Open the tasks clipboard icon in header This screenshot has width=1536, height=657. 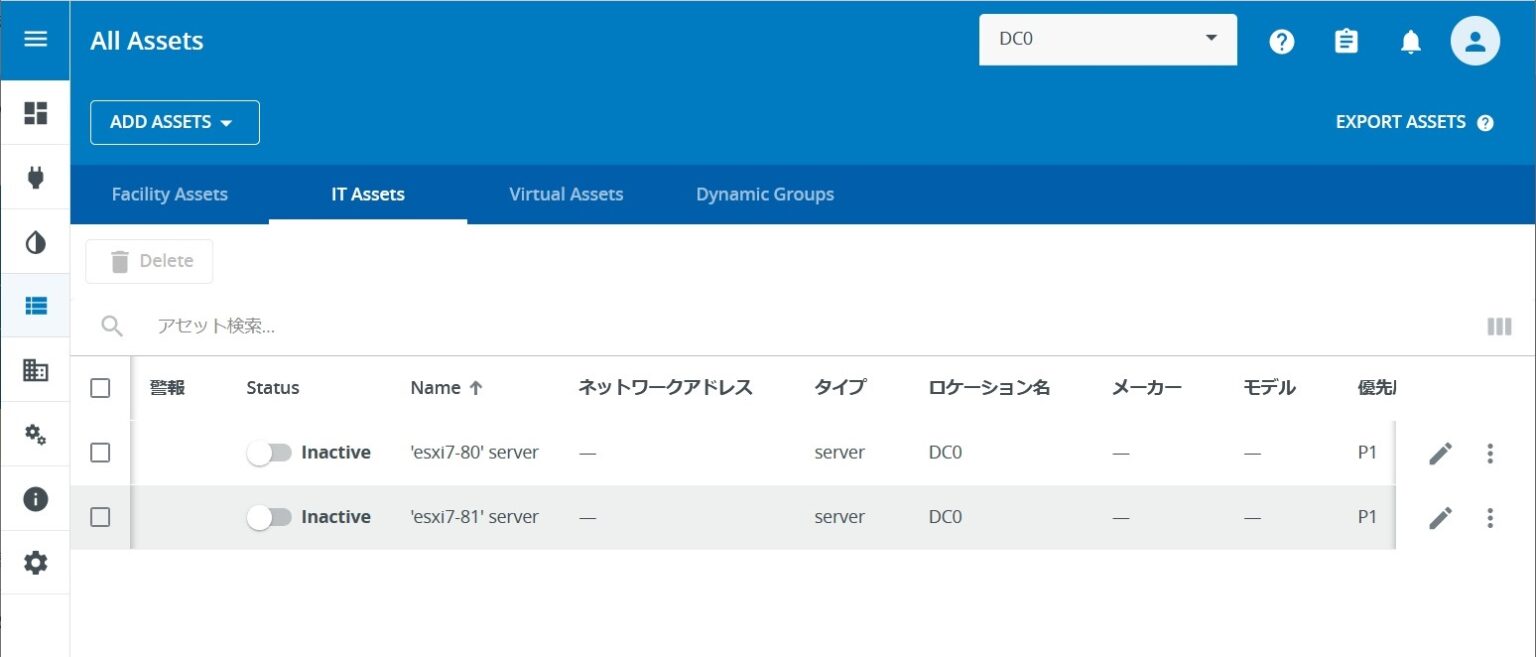pos(1346,41)
